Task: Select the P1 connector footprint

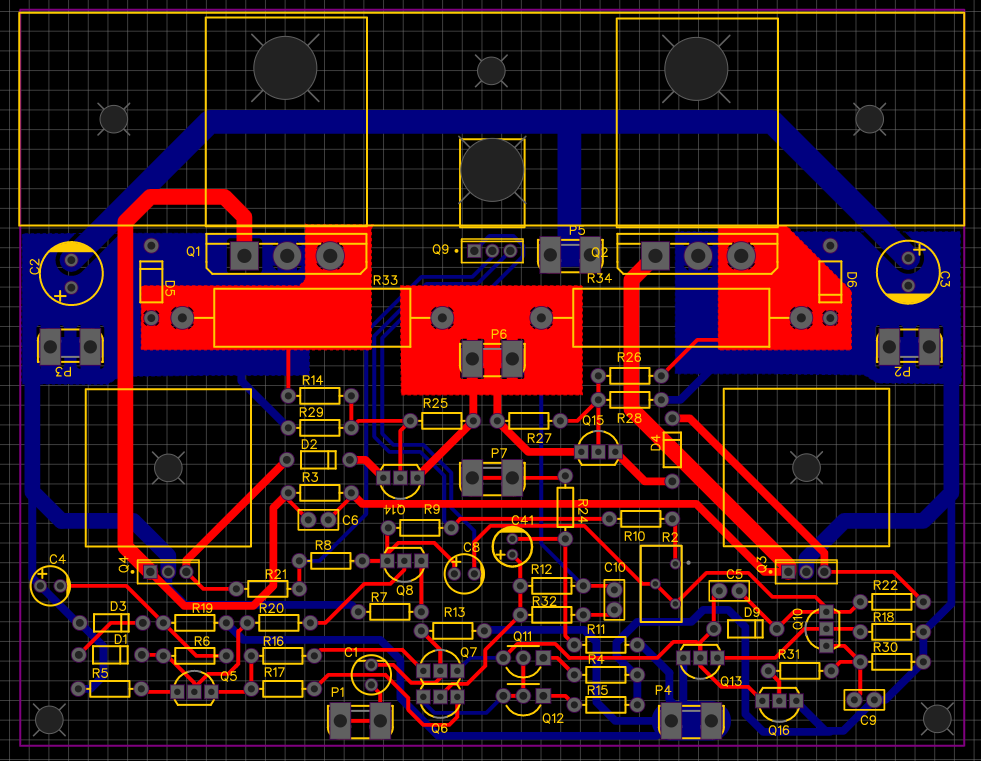Action: [360, 721]
